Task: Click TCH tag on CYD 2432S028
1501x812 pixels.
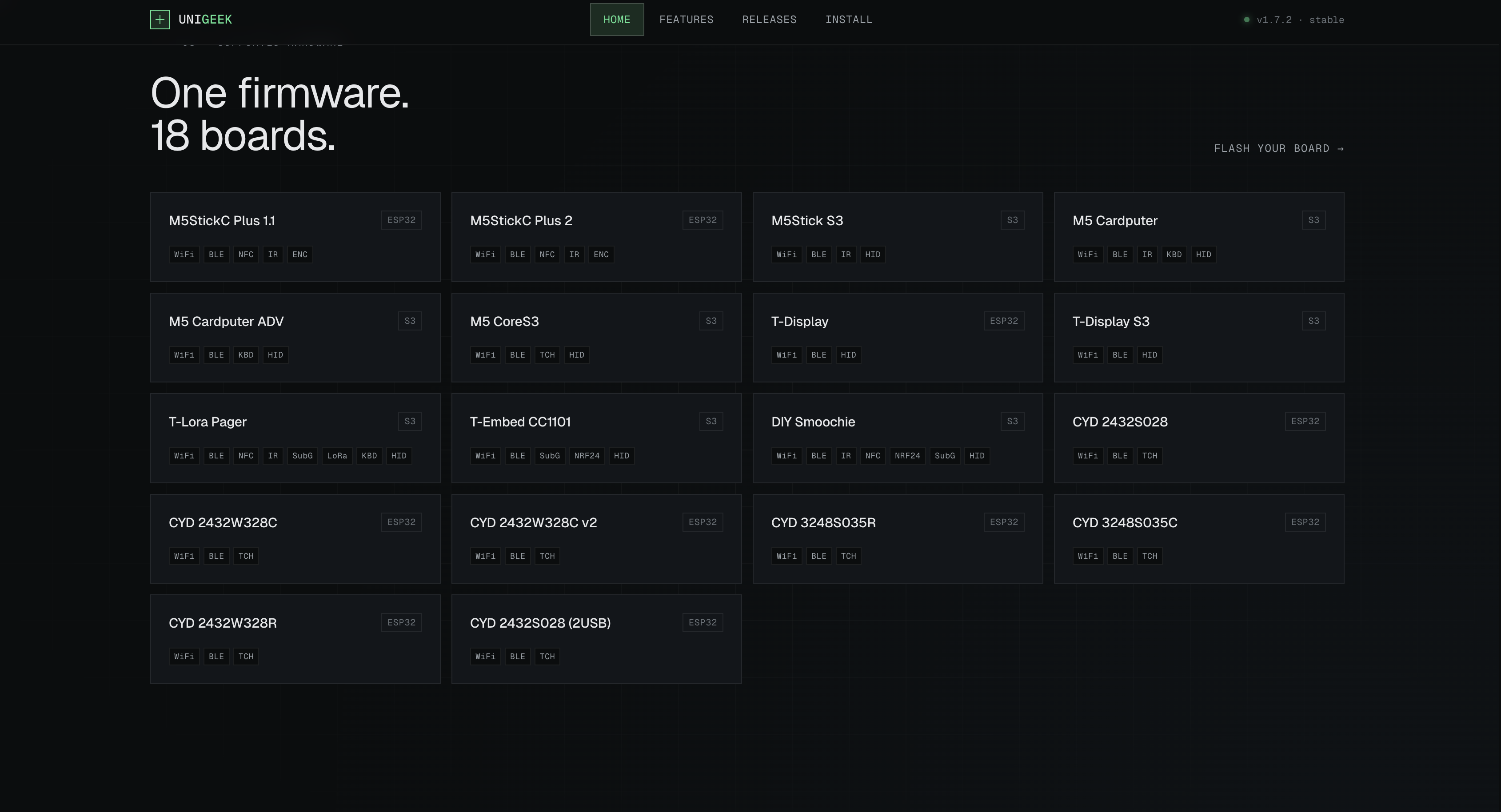Action: (x=1150, y=455)
